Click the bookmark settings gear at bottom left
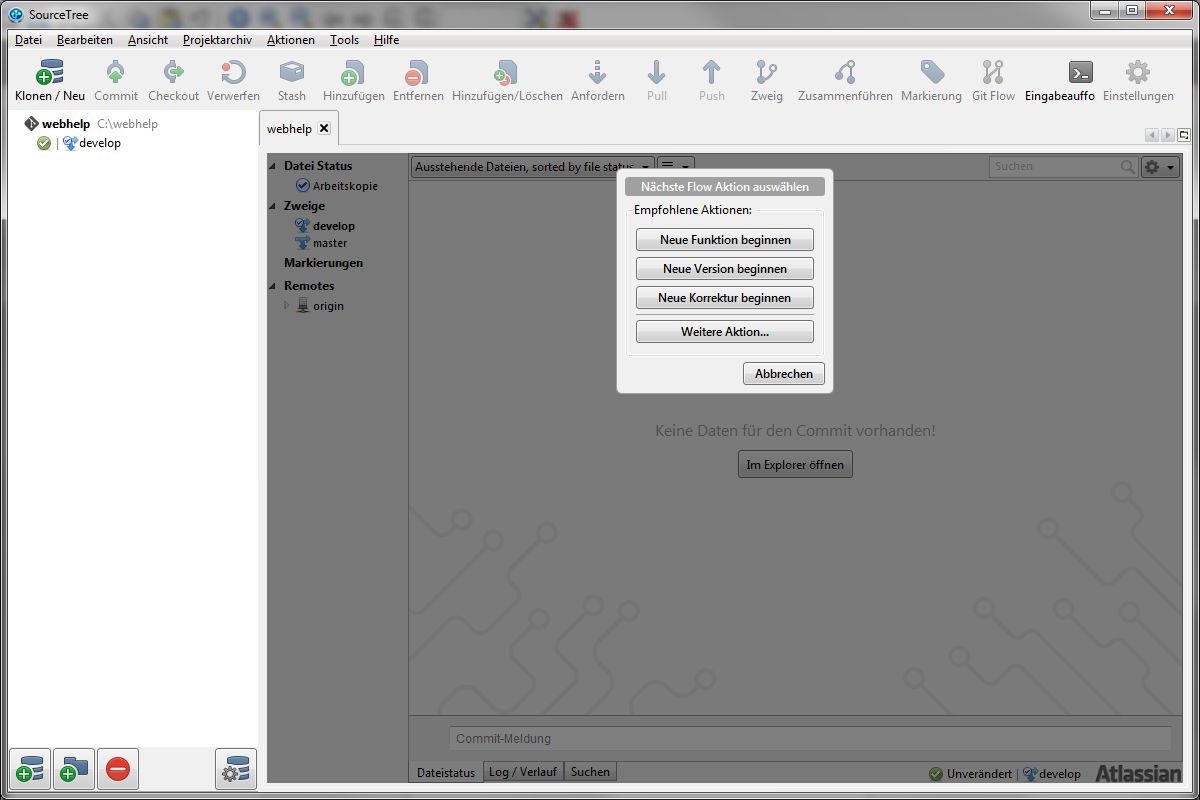Viewport: 1200px width, 800px height. [x=236, y=769]
